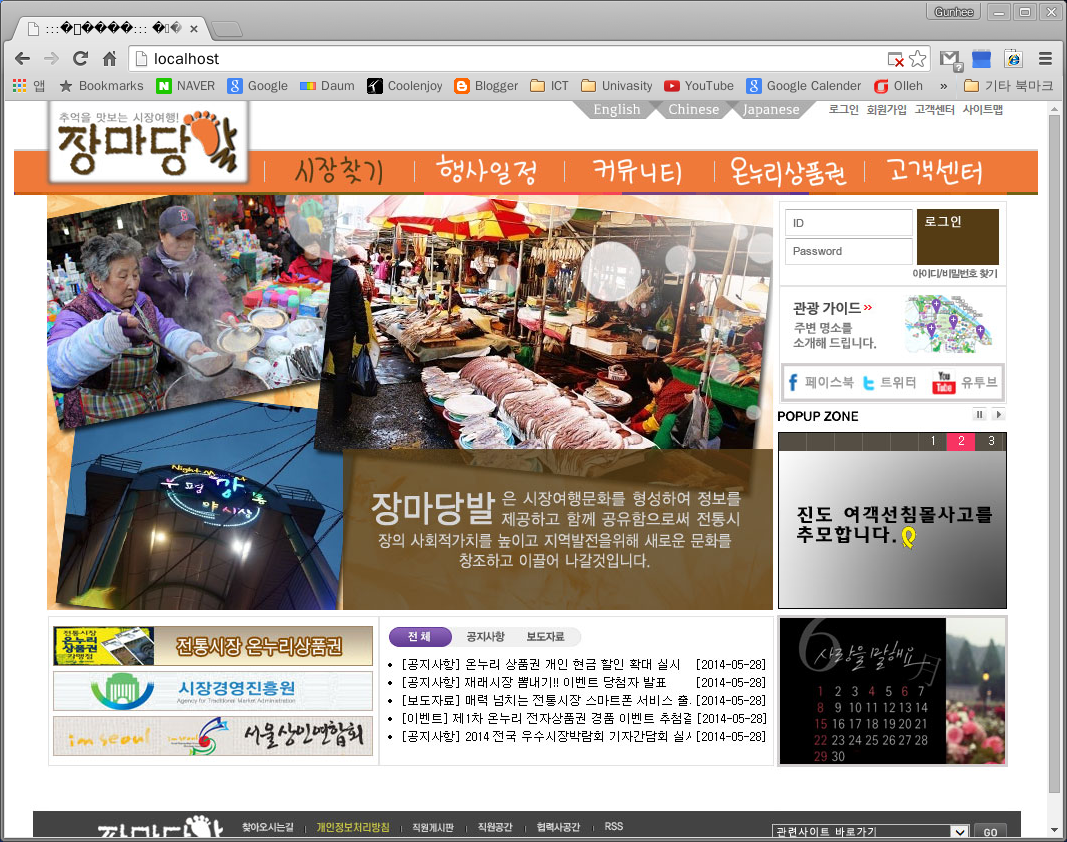Open the Olleh bookmark
The width and height of the screenshot is (1067, 842).
click(898, 86)
